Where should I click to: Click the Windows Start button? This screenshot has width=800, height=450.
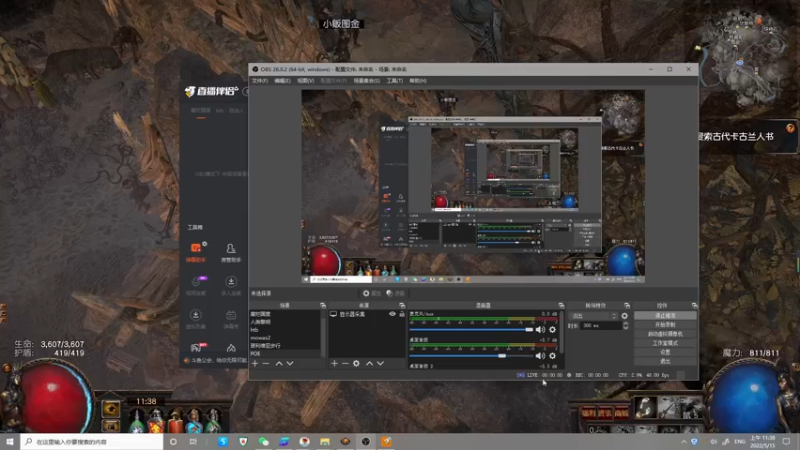[x=10, y=441]
